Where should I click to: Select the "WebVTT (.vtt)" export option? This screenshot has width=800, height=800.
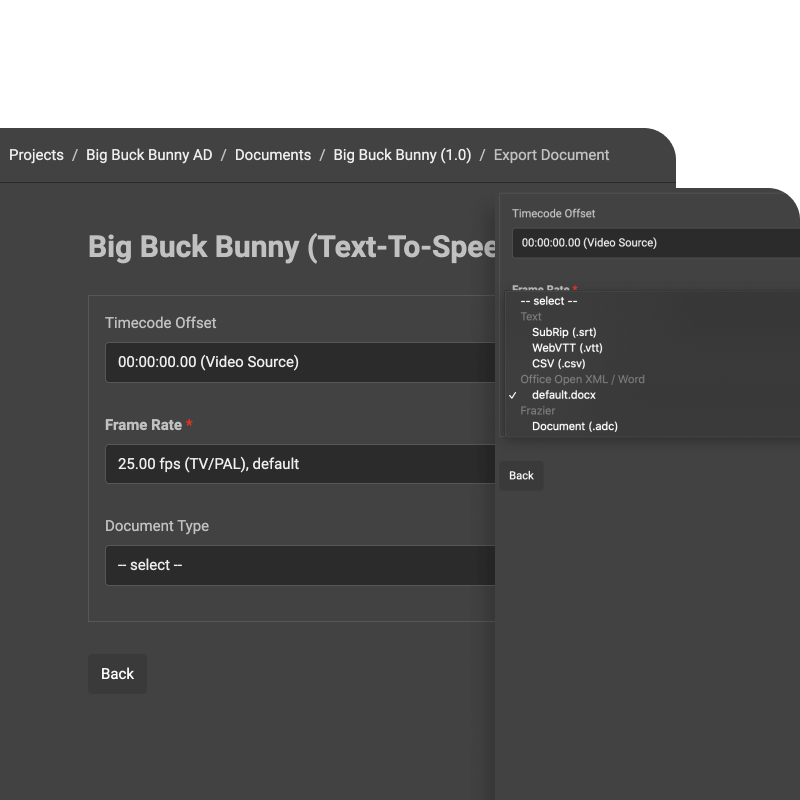(567, 348)
